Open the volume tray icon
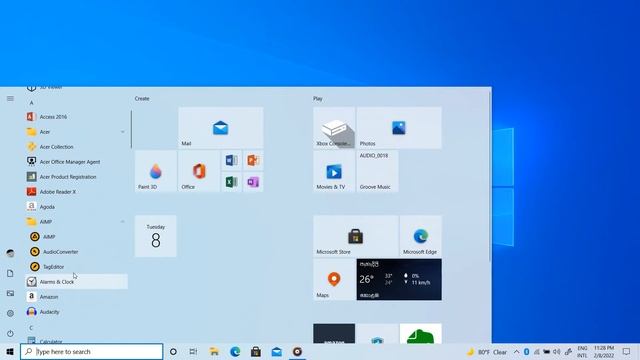Screen dimensions: 640x360 (x=557, y=352)
